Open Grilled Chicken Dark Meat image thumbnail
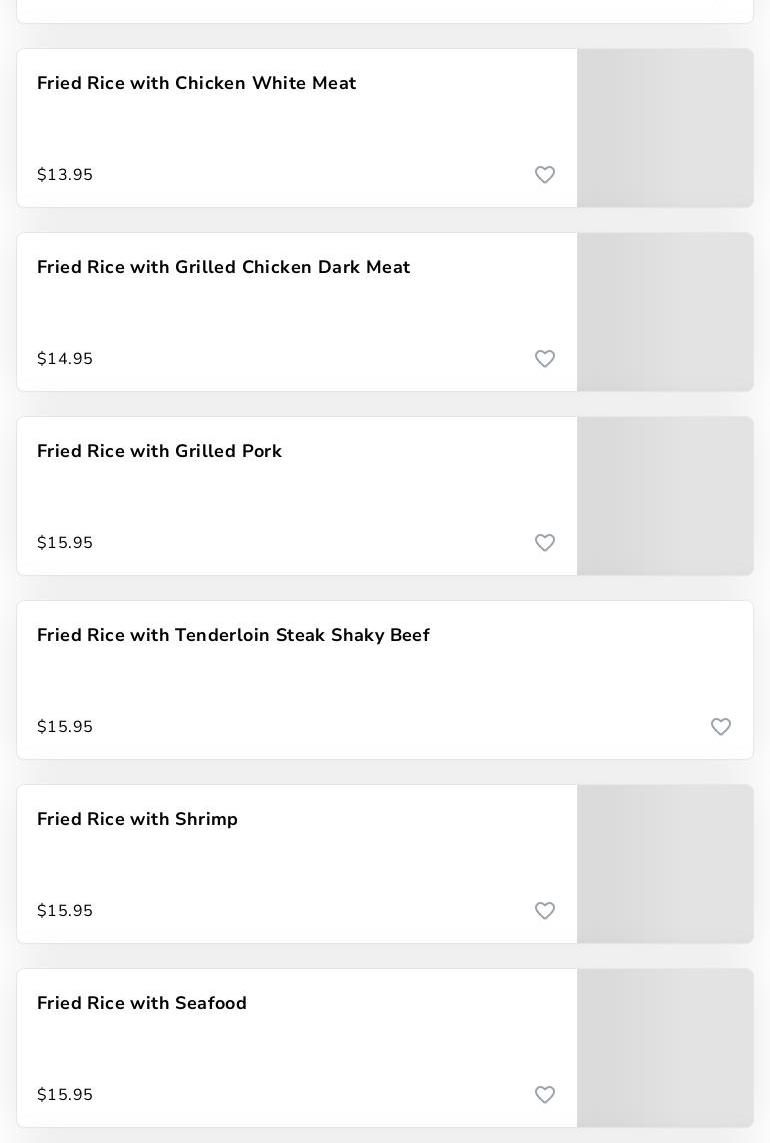This screenshot has height=1143, width=770. 665,312
